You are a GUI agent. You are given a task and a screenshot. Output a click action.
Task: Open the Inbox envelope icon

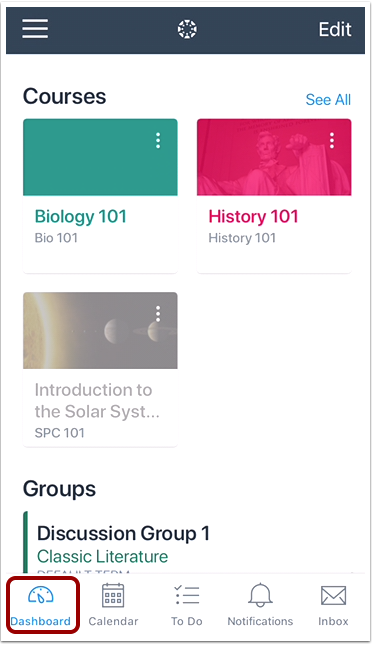coord(333,596)
